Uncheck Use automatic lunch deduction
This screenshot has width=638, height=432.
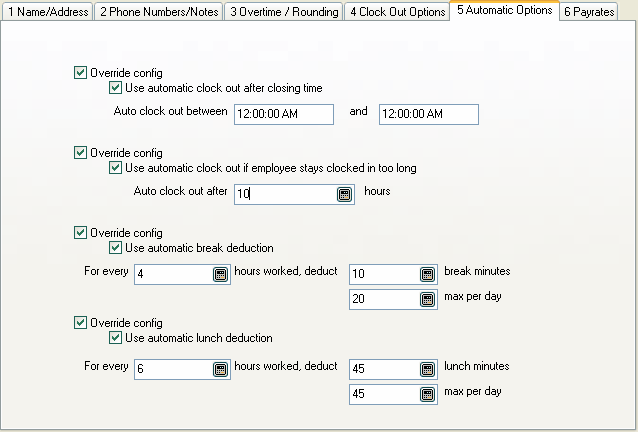[x=115, y=338]
